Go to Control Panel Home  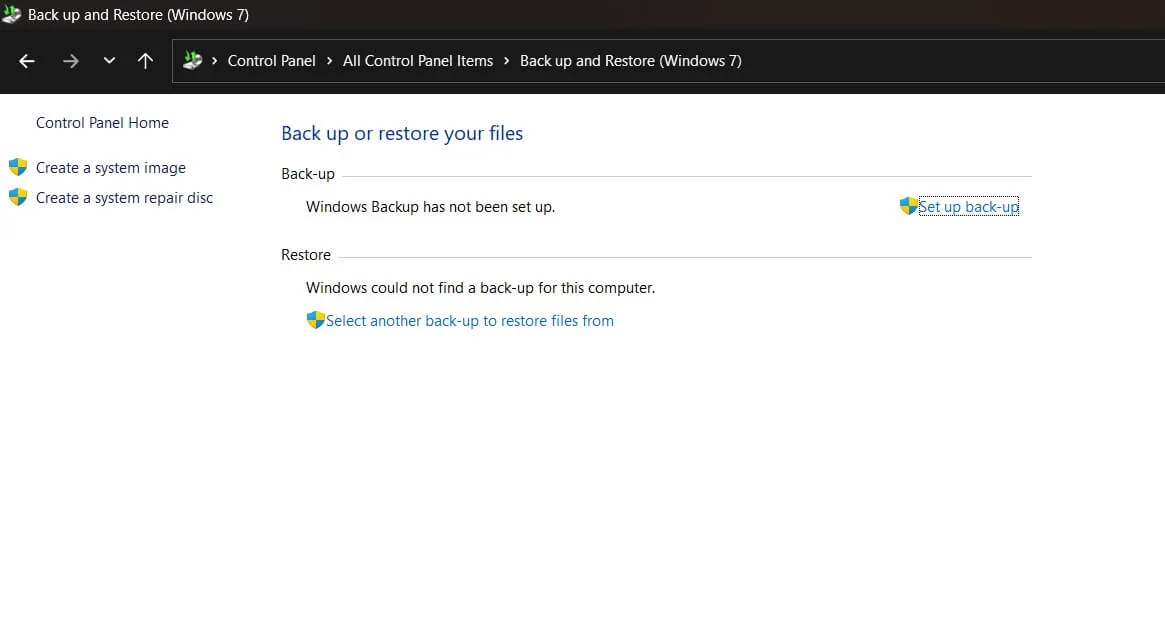[x=102, y=122]
